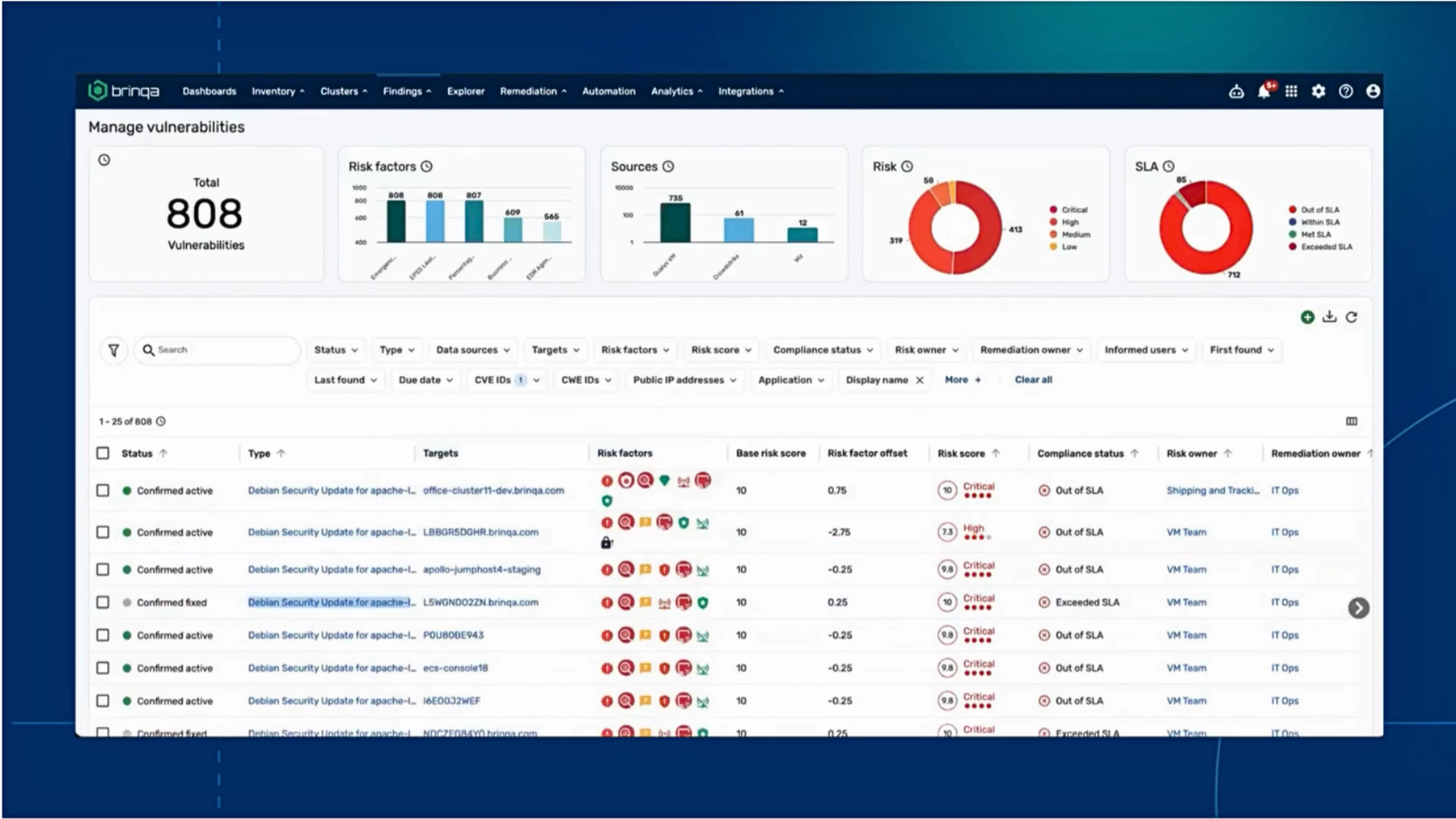Select the L5WGND02ZN row checkbox
This screenshot has height=819, width=1456.
[x=103, y=602]
